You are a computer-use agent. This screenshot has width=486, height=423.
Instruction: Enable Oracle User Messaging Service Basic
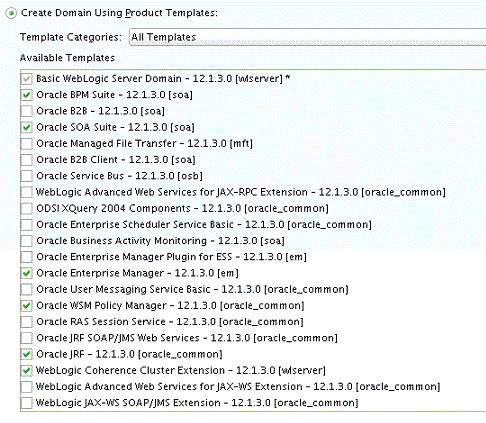tap(27, 289)
